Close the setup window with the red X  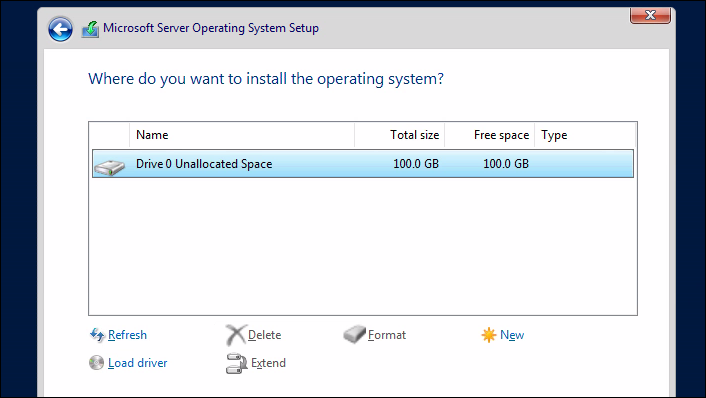point(651,15)
